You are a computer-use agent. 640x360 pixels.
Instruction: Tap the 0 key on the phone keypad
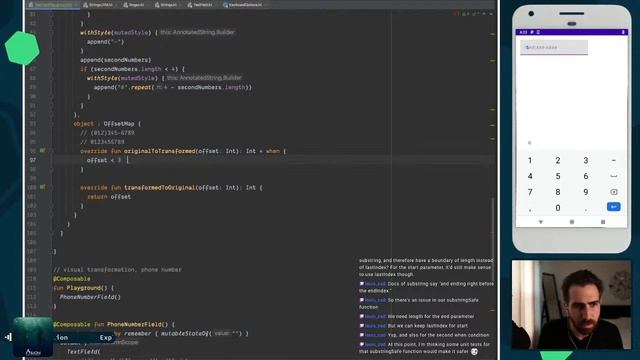(558, 208)
